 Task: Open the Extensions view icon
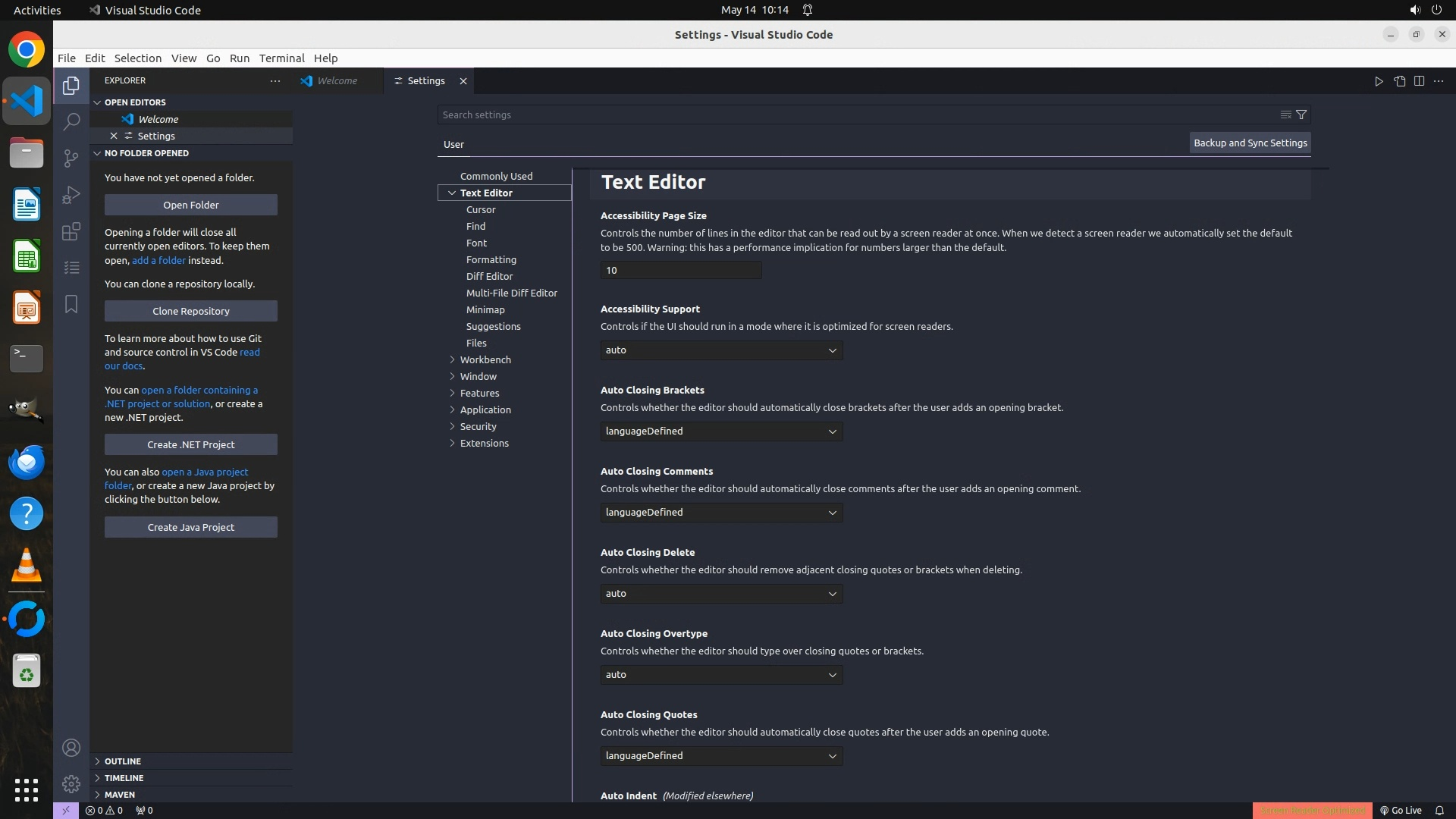(x=71, y=231)
